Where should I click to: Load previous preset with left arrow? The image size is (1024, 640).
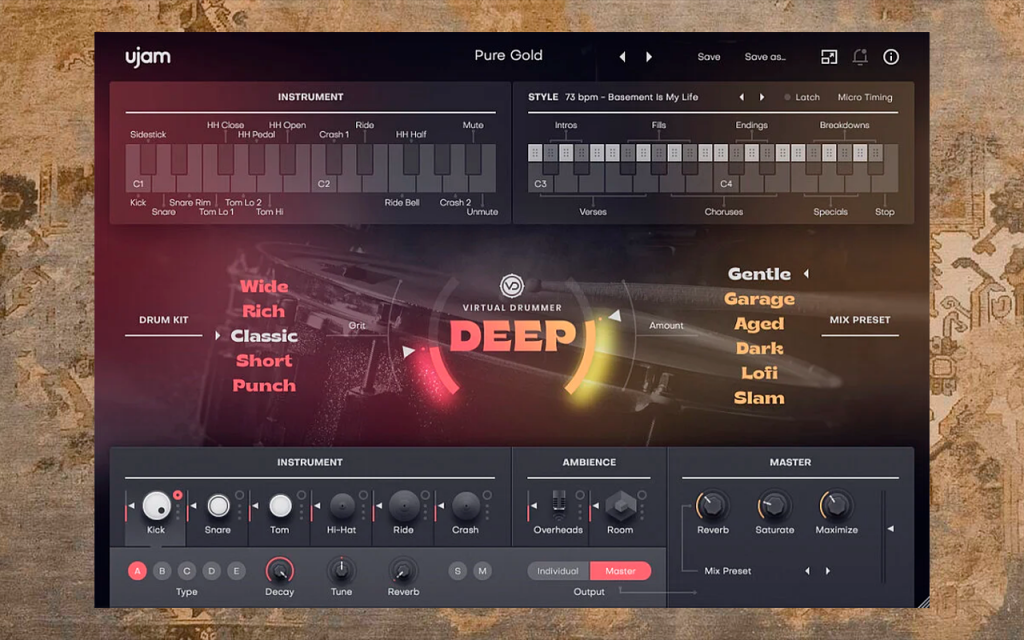click(x=622, y=57)
